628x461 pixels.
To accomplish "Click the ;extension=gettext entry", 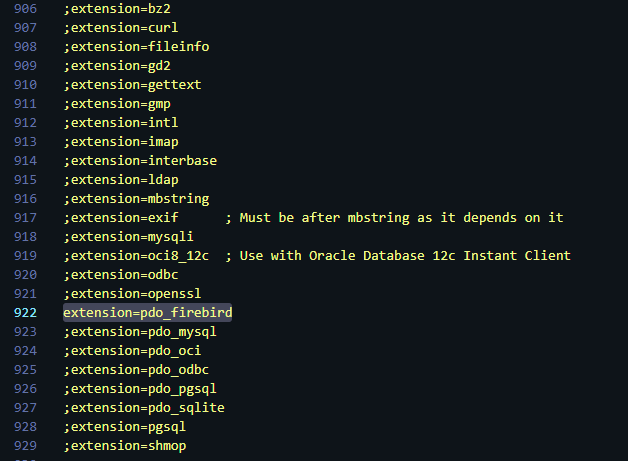I will point(132,85).
